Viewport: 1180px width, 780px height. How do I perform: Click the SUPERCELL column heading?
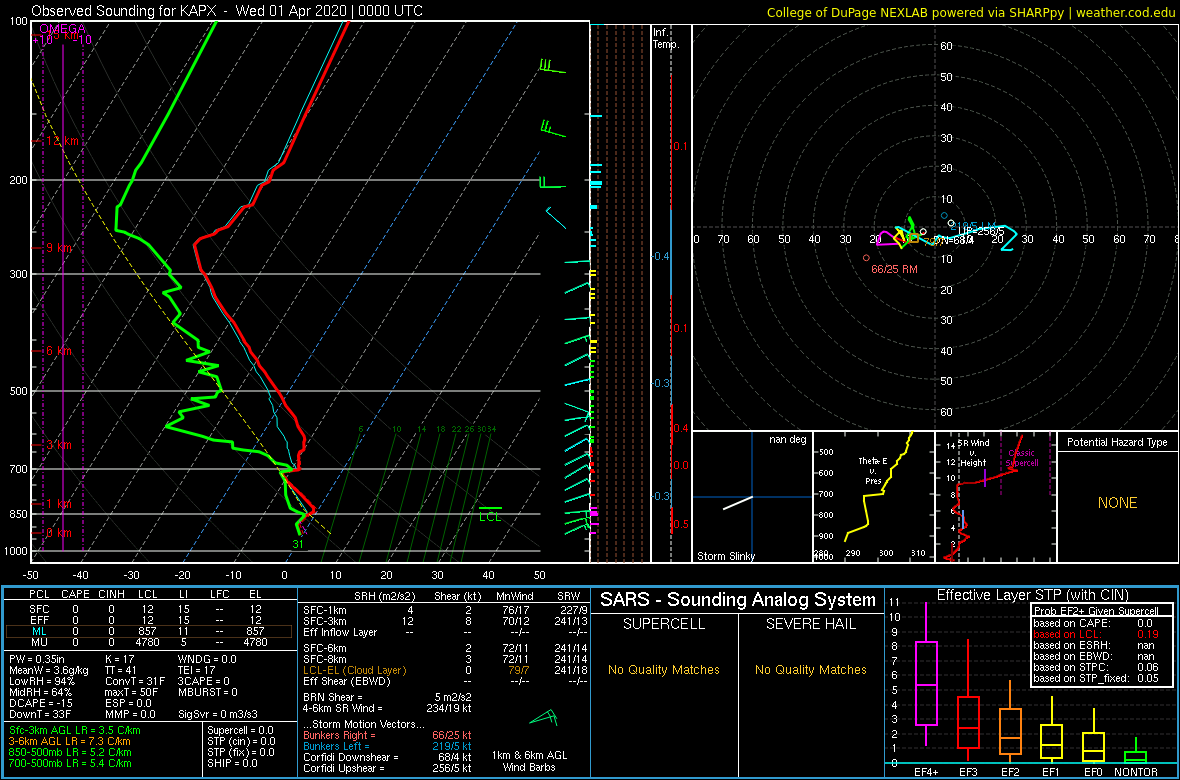coord(663,624)
